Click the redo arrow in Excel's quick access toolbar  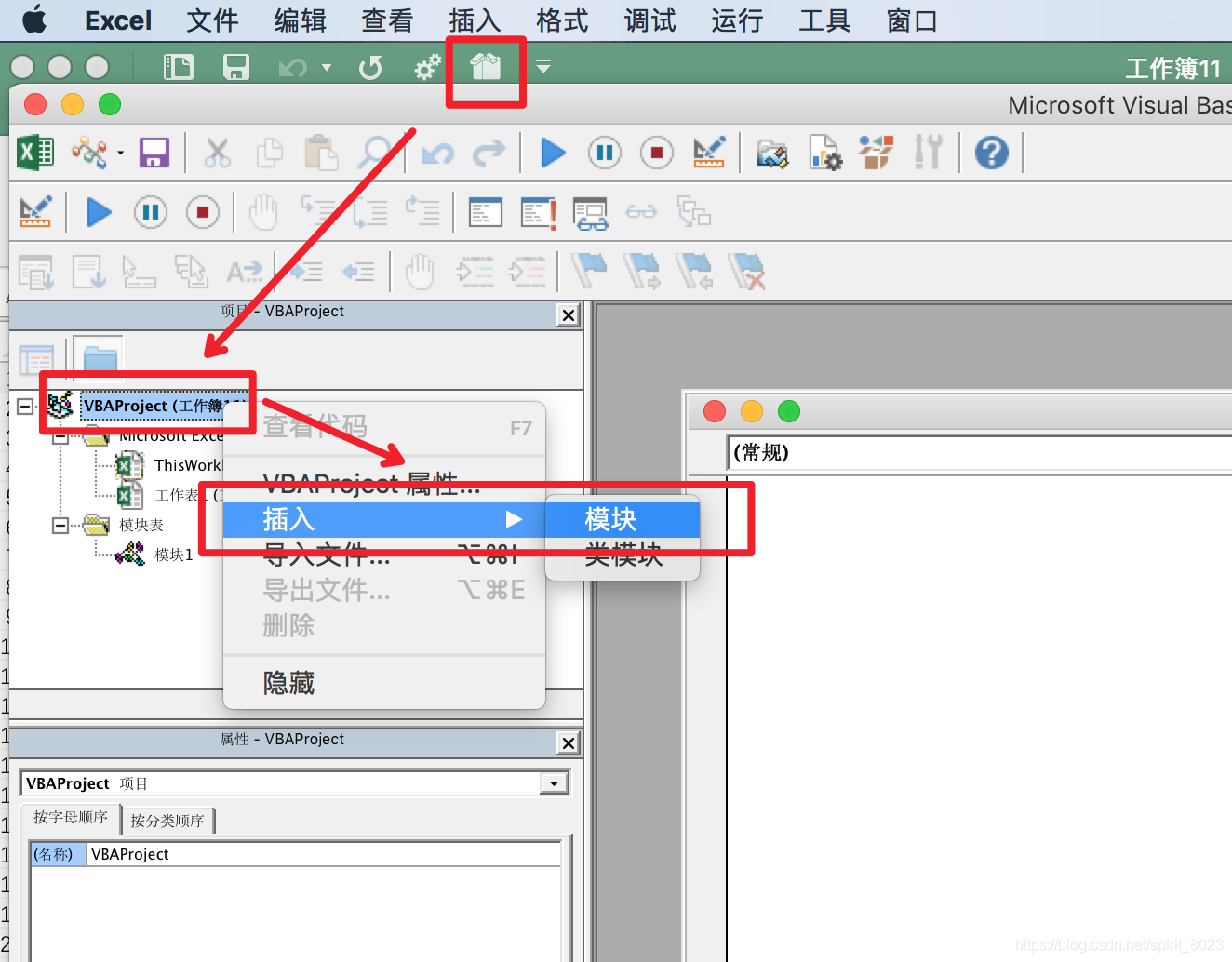pyautogui.click(x=370, y=67)
